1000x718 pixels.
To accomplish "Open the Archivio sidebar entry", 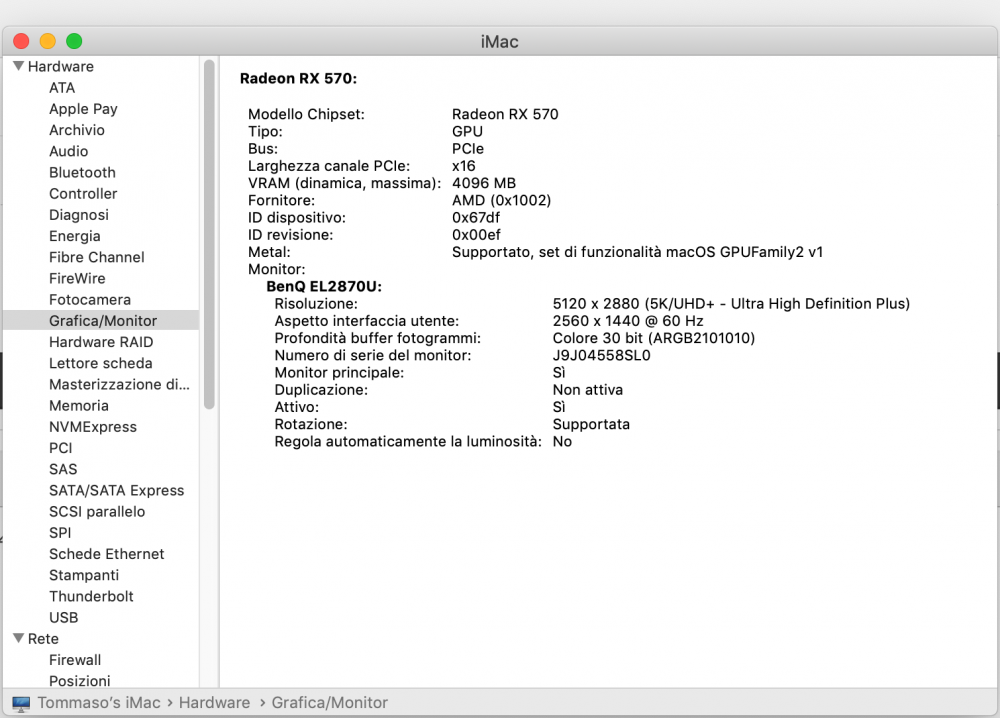I will (x=77, y=130).
